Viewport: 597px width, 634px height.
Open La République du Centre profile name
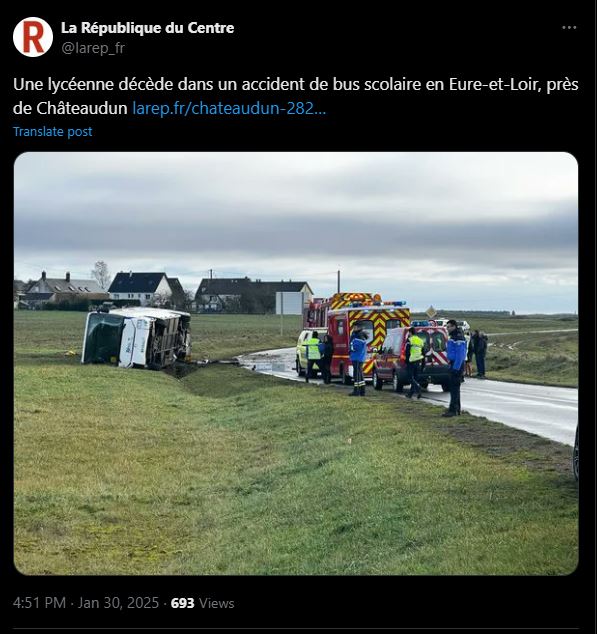coord(148,28)
